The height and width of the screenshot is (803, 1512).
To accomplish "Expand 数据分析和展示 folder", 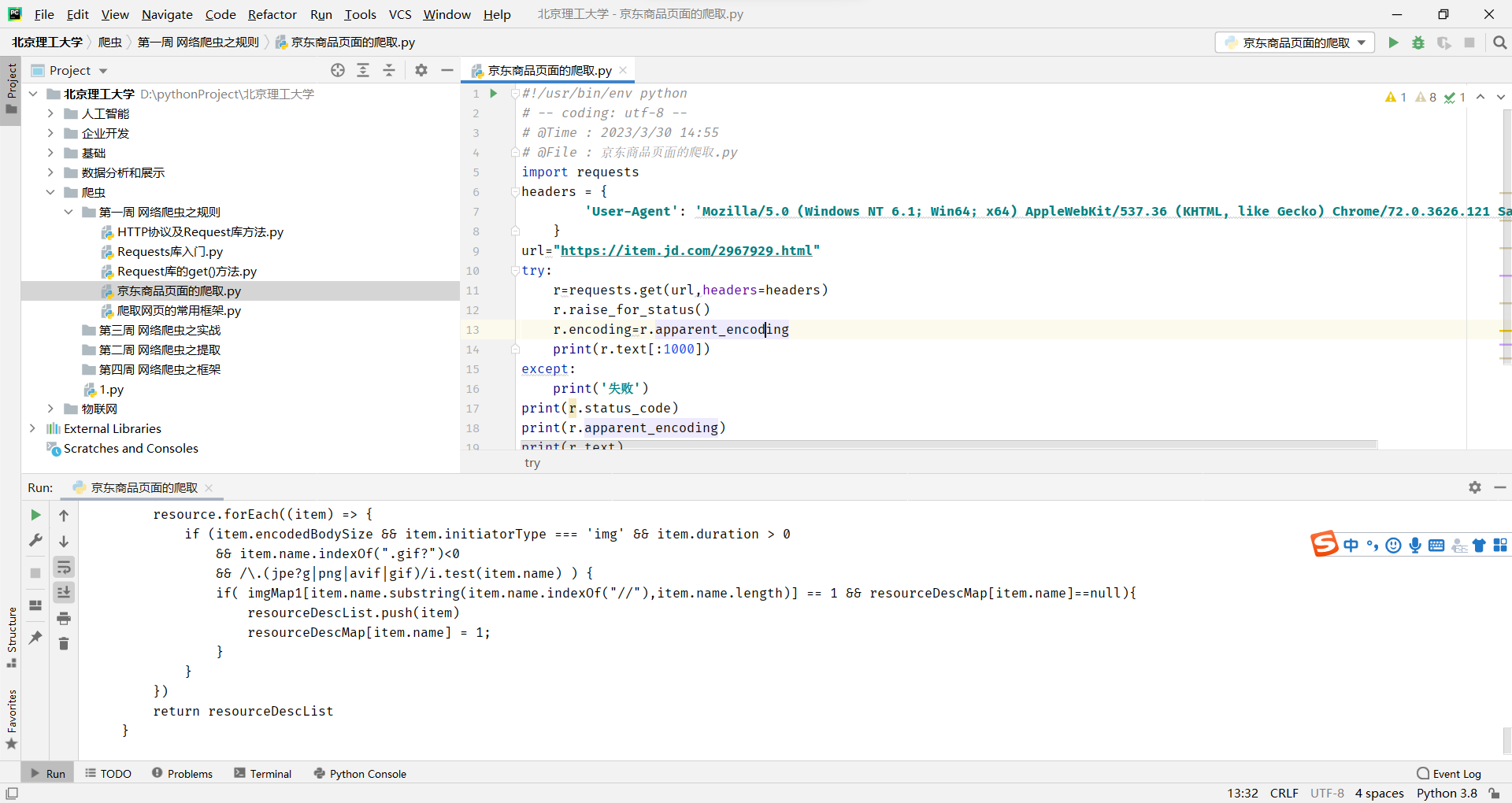I will pyautogui.click(x=50, y=172).
